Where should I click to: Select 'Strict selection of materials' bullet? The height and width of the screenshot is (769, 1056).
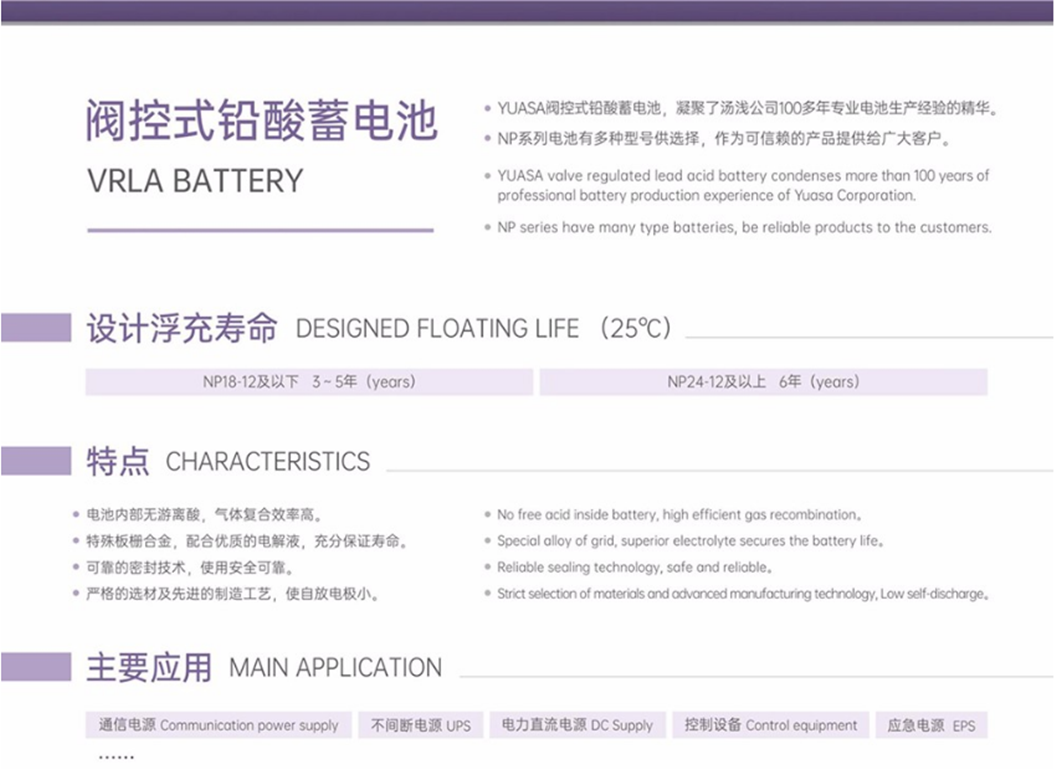[x=743, y=594]
